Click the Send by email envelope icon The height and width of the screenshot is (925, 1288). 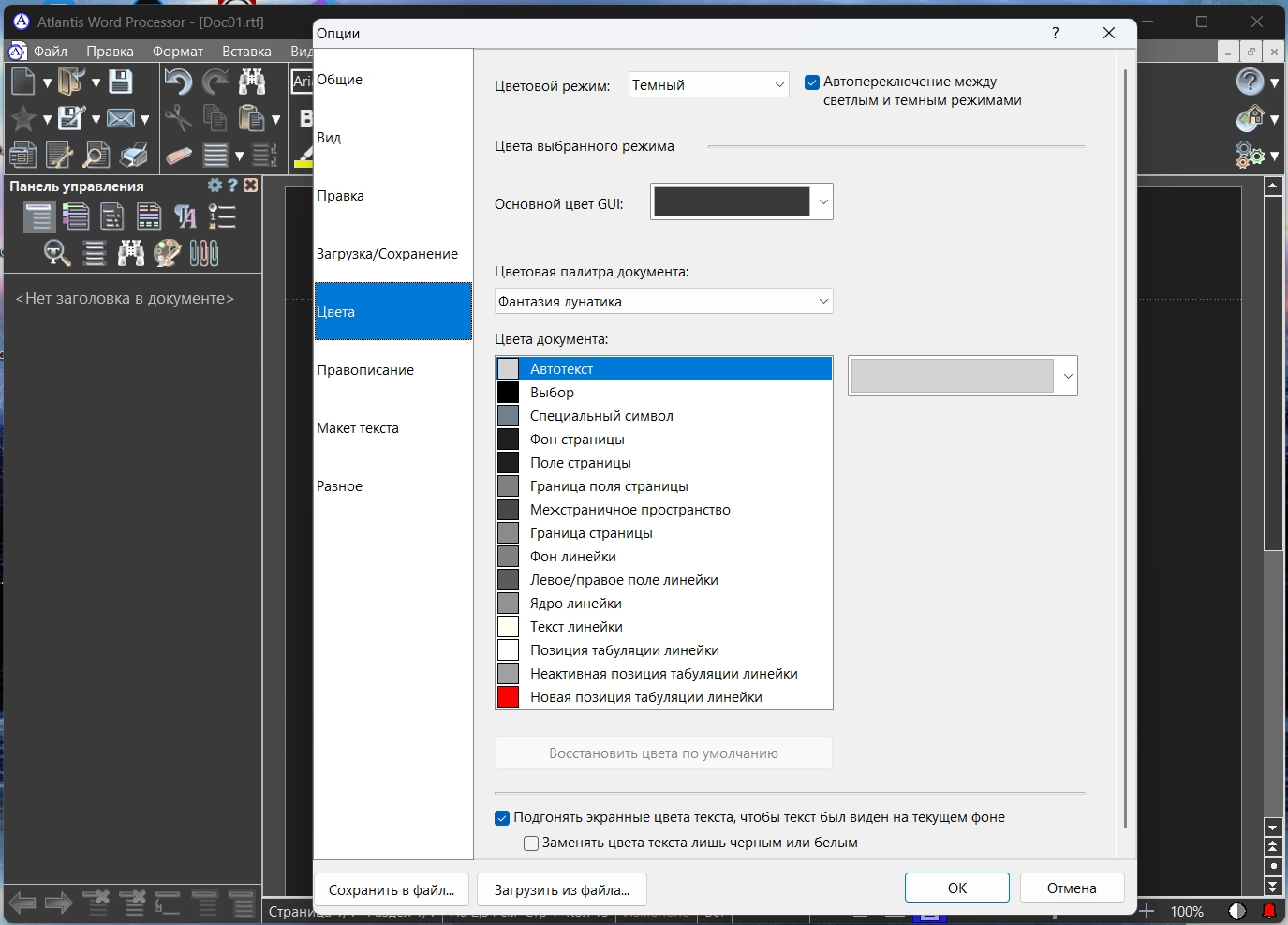121,118
